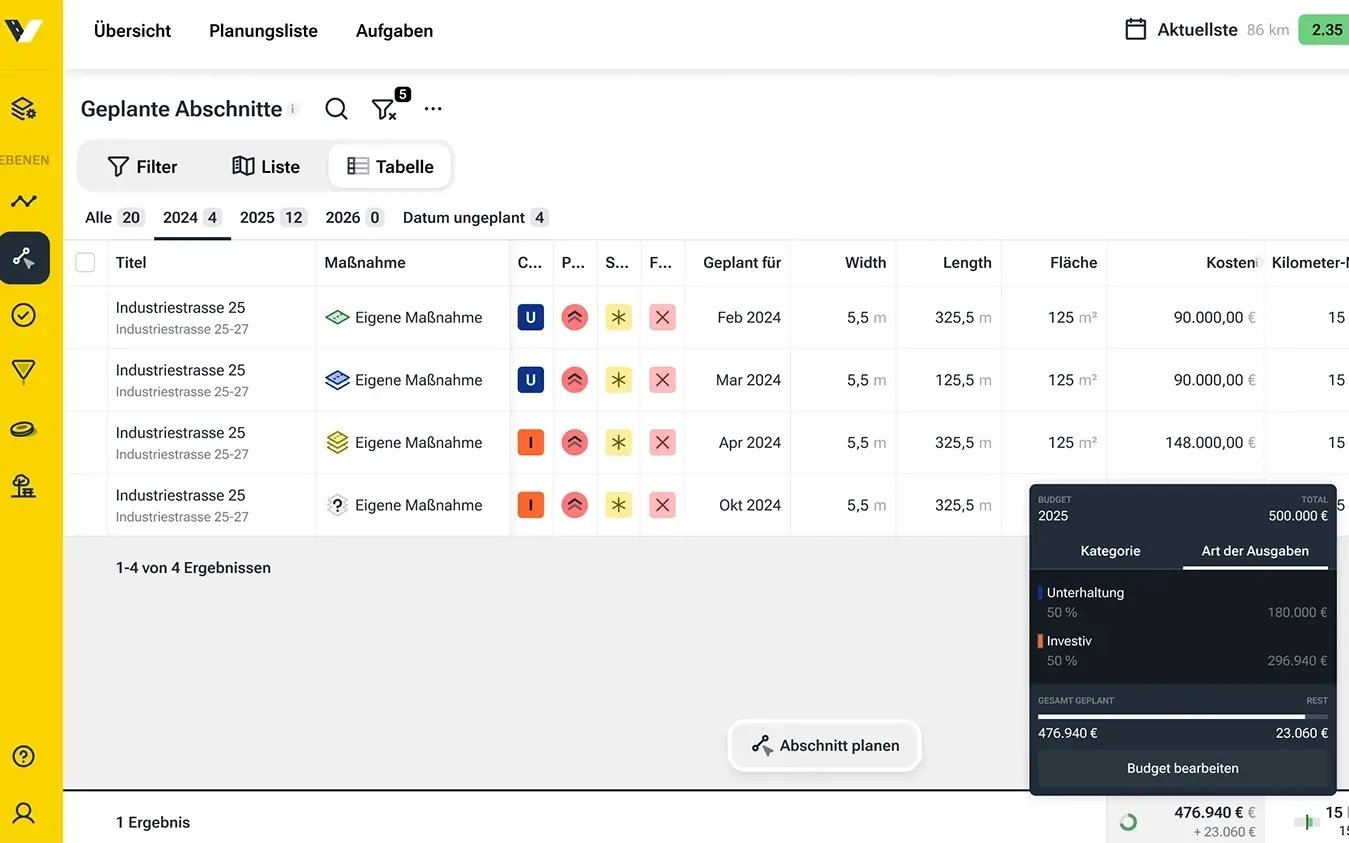The image size is (1349, 843).
Task: Open the three-dots more options menu
Action: point(433,109)
